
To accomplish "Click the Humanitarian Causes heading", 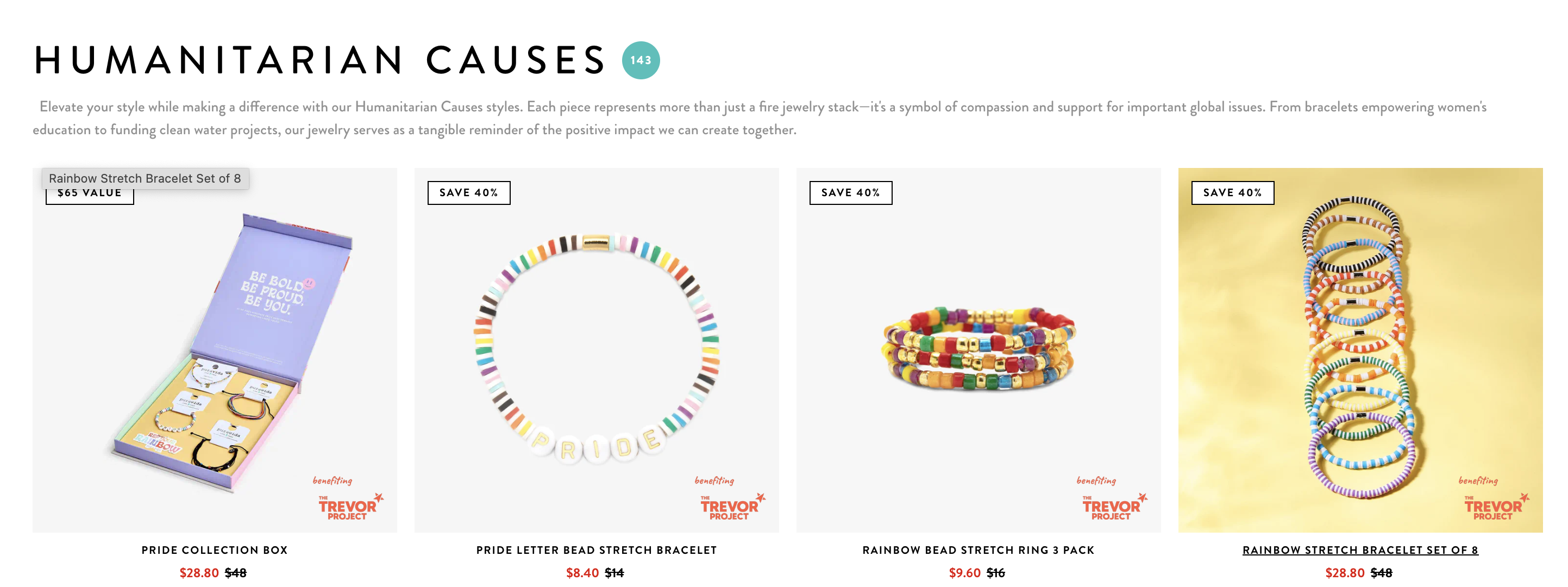I will (x=320, y=60).
